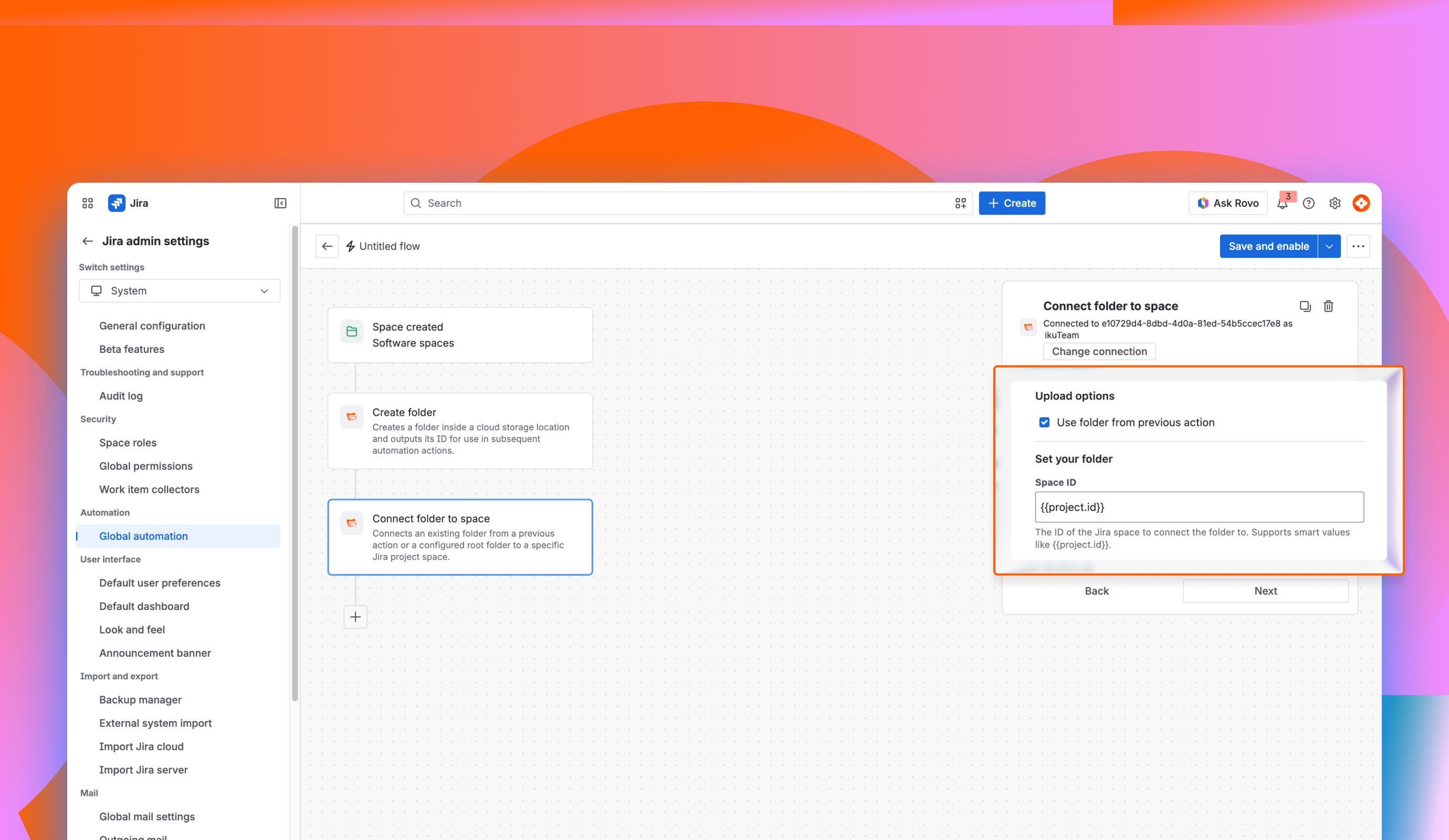Click the lightning bolt flow icon
1449x840 pixels.
(x=350, y=246)
